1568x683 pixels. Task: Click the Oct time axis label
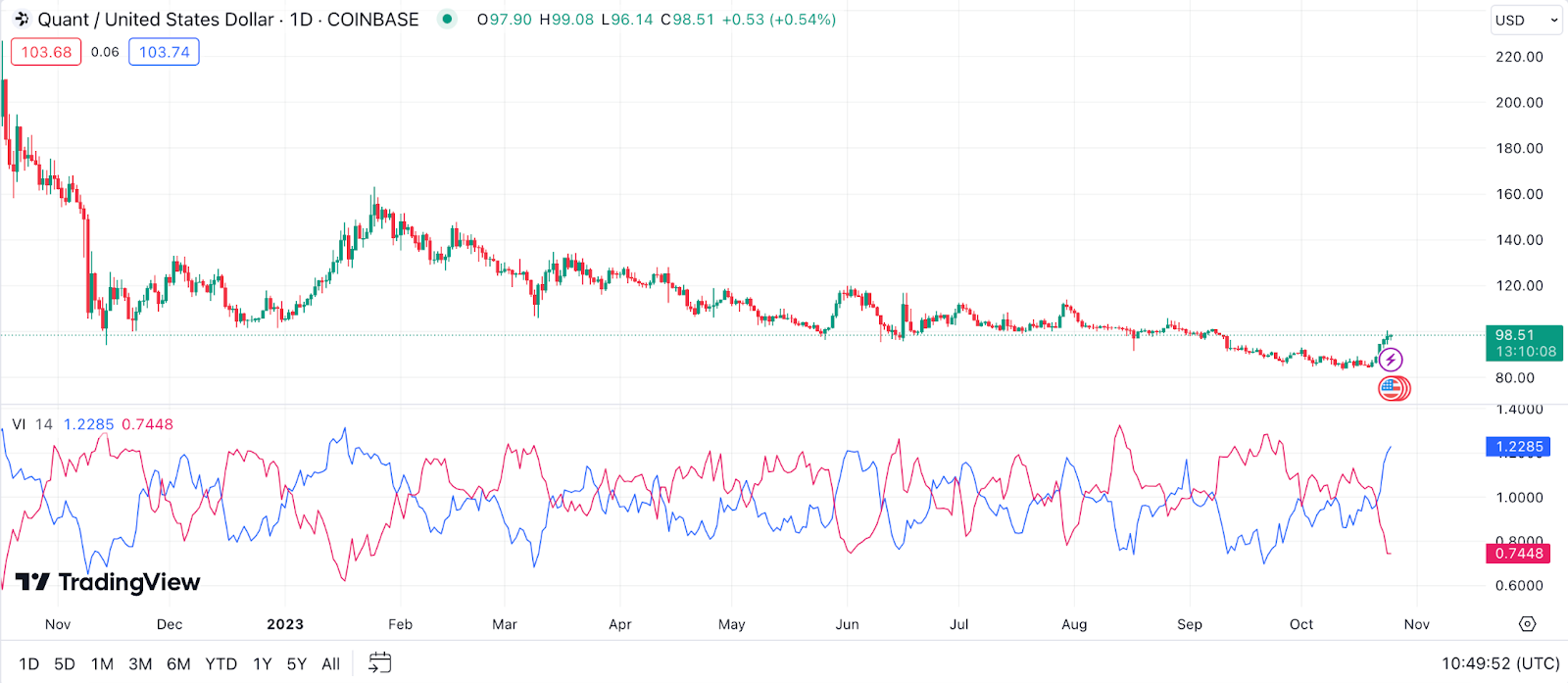[x=1301, y=624]
